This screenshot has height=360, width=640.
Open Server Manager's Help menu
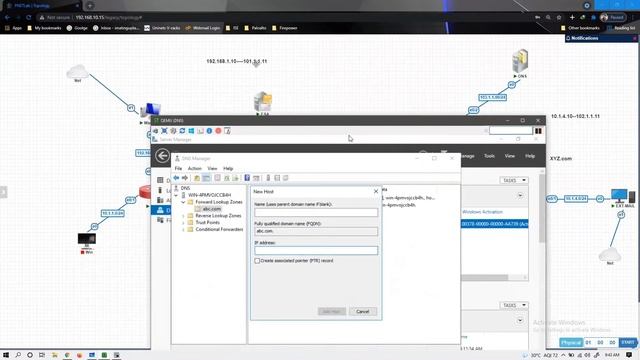(x=530, y=156)
